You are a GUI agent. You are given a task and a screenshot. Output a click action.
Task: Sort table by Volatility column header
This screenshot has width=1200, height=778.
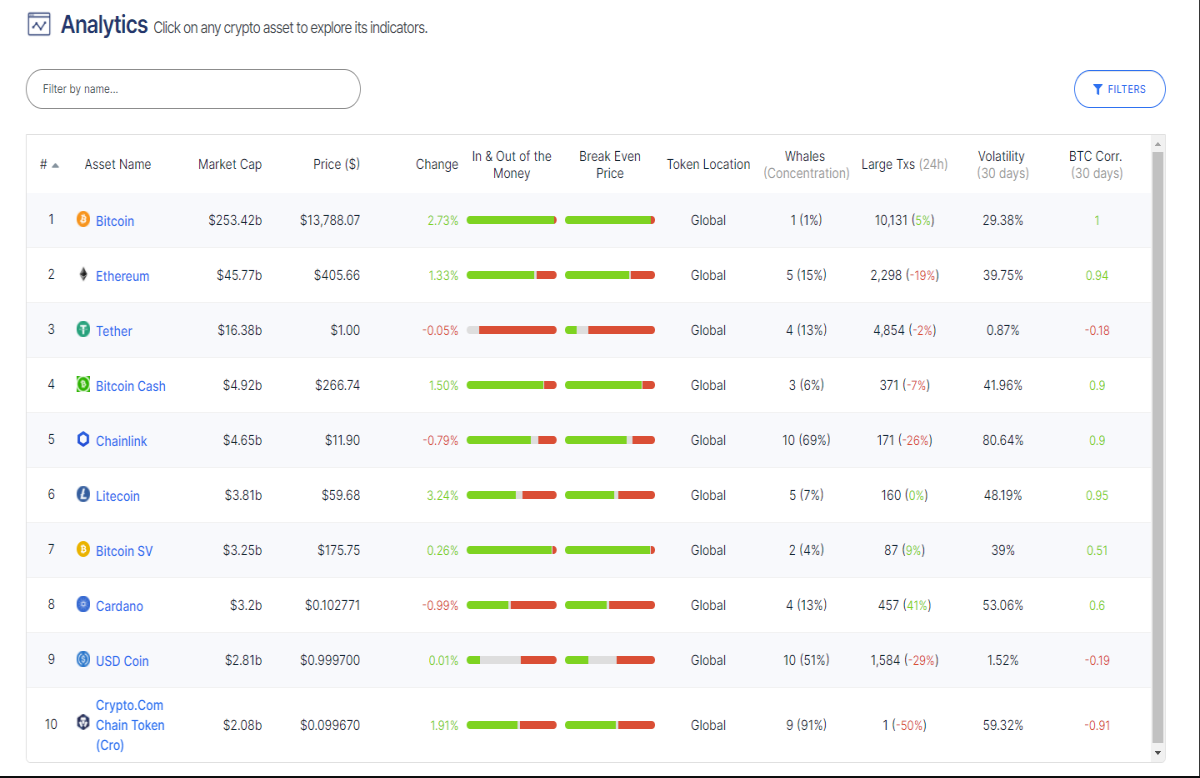point(1001,164)
